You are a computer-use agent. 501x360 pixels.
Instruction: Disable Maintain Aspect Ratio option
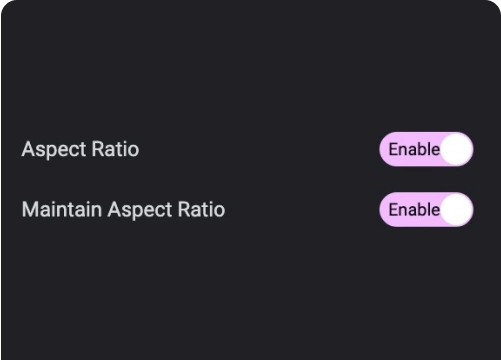tap(426, 209)
